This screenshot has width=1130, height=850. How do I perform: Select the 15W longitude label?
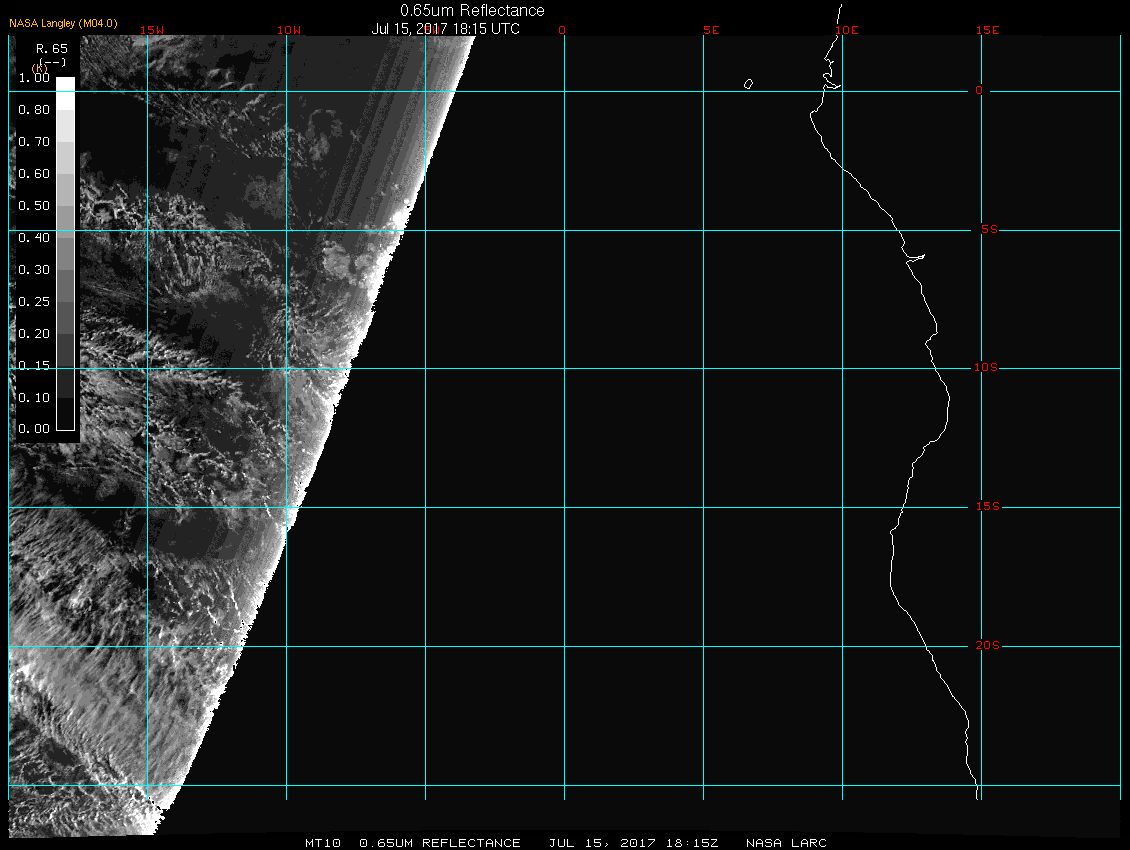(152, 30)
